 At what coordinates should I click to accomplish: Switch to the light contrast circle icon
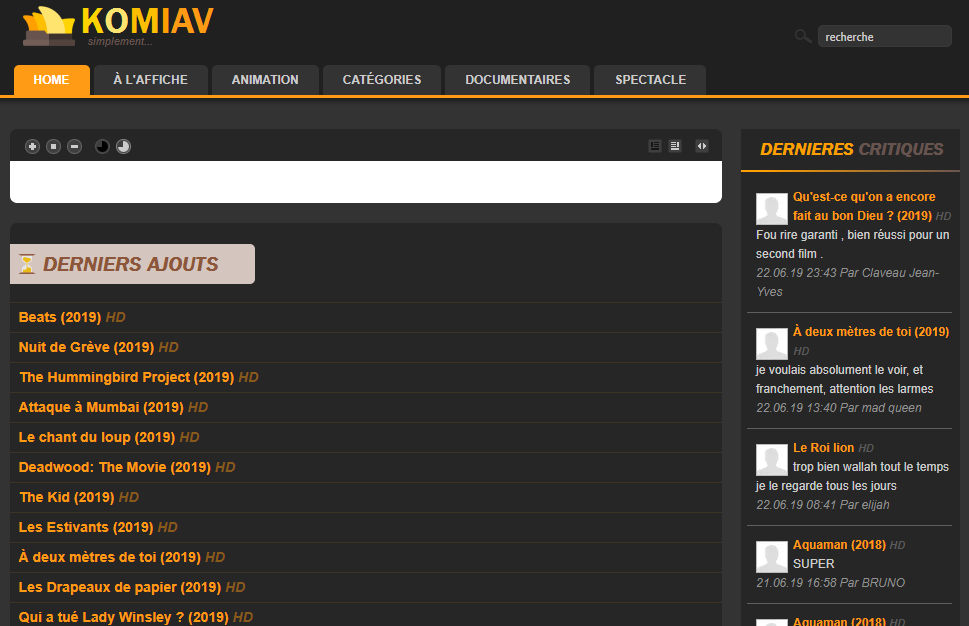pyautogui.click(x=124, y=146)
